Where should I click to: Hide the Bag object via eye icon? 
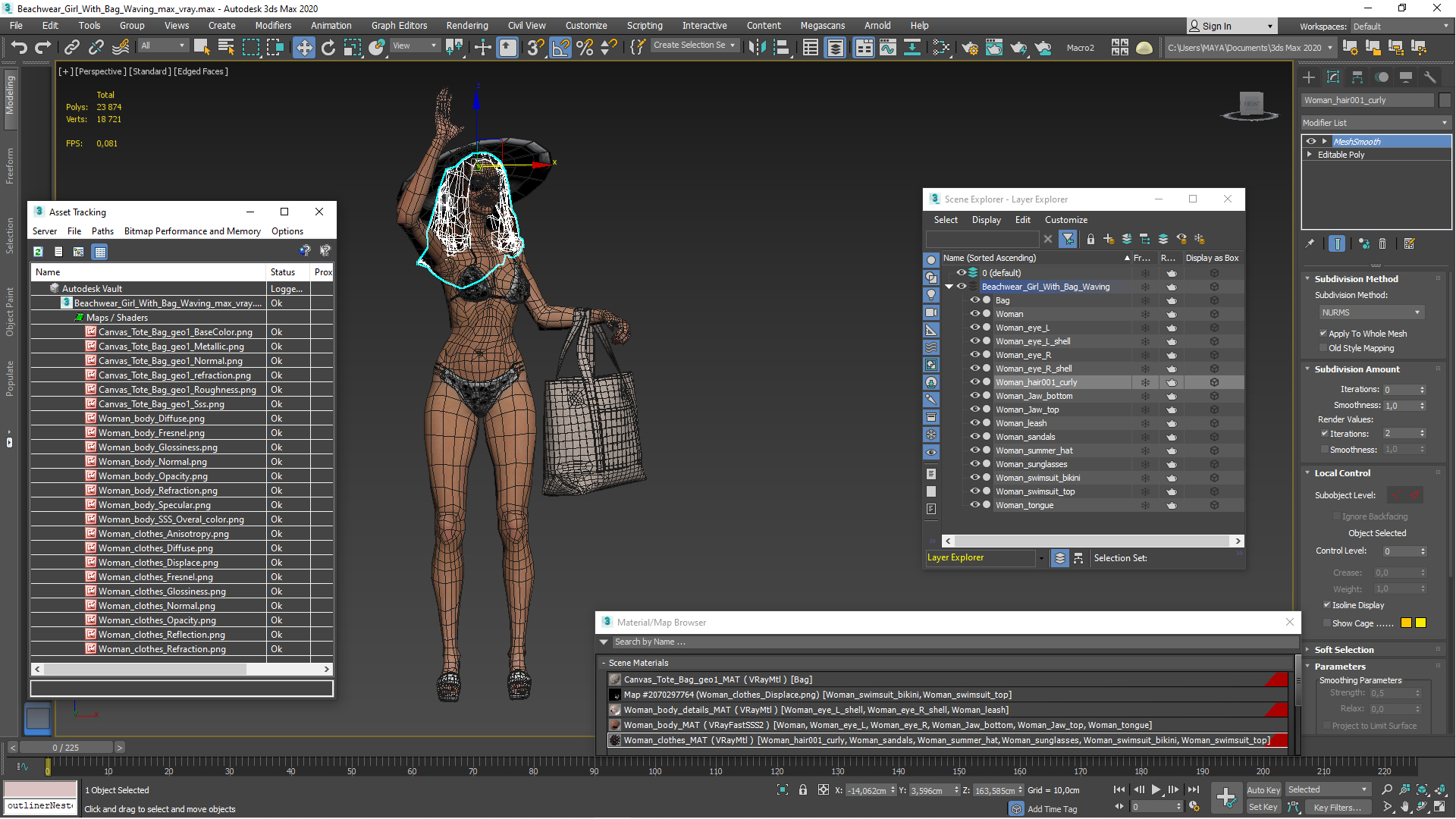click(974, 300)
